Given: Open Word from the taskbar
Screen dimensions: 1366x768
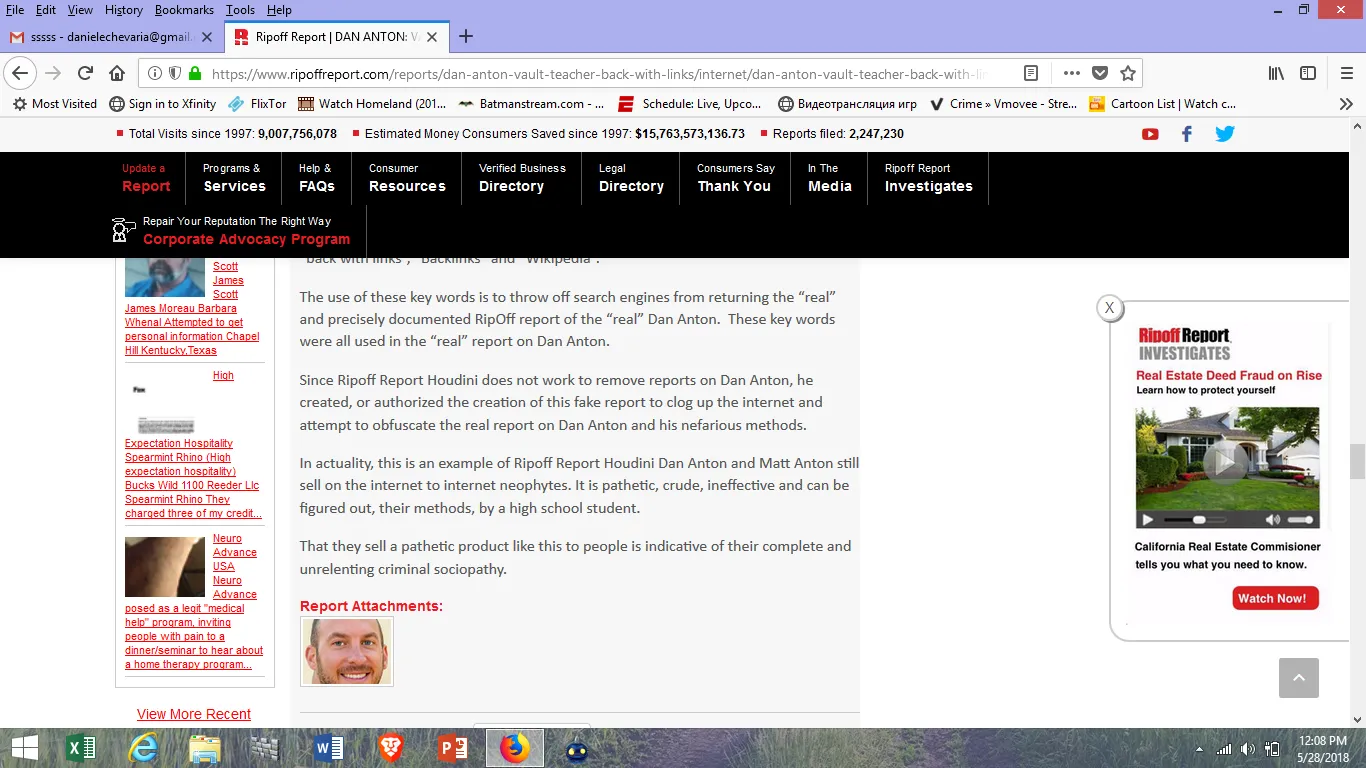Looking at the screenshot, I should tap(329, 748).
